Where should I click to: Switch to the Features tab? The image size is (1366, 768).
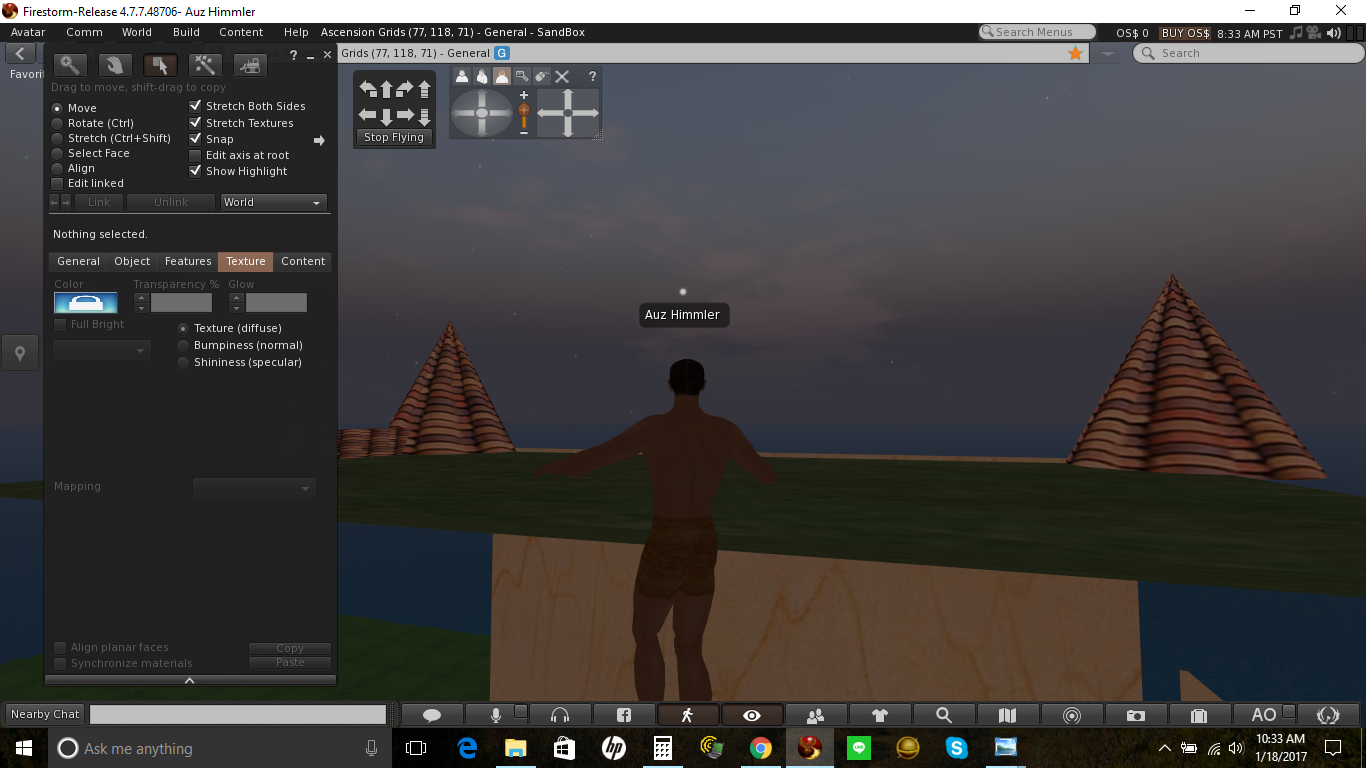point(188,261)
